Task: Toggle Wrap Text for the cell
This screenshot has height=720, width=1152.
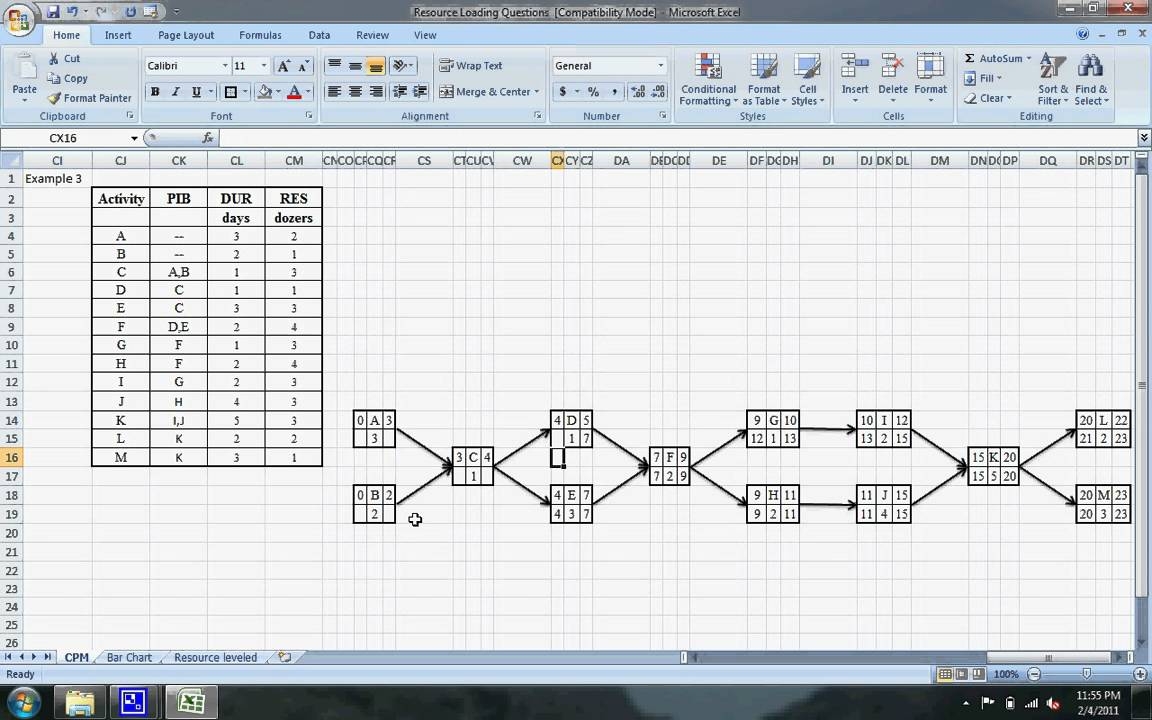Action: (x=470, y=66)
